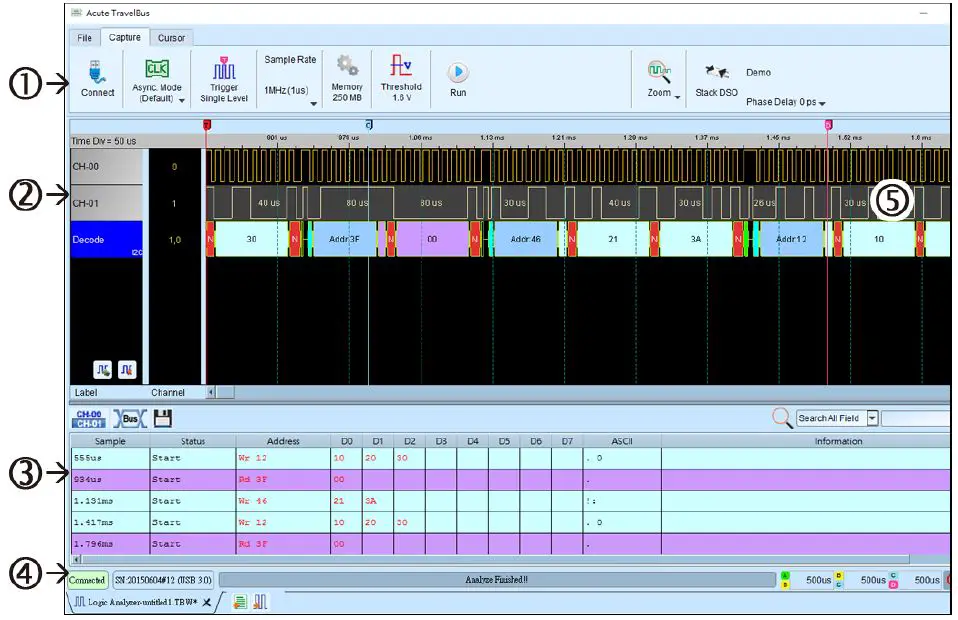Click the blue Decode channel label

106,240
